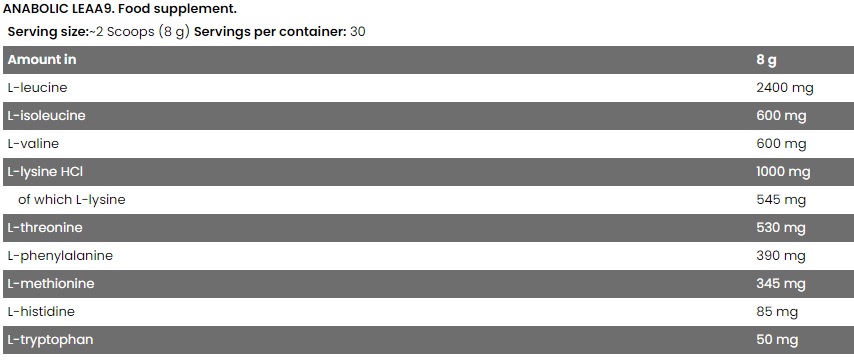
Task: Select the L-threonine row
Action: (x=427, y=228)
